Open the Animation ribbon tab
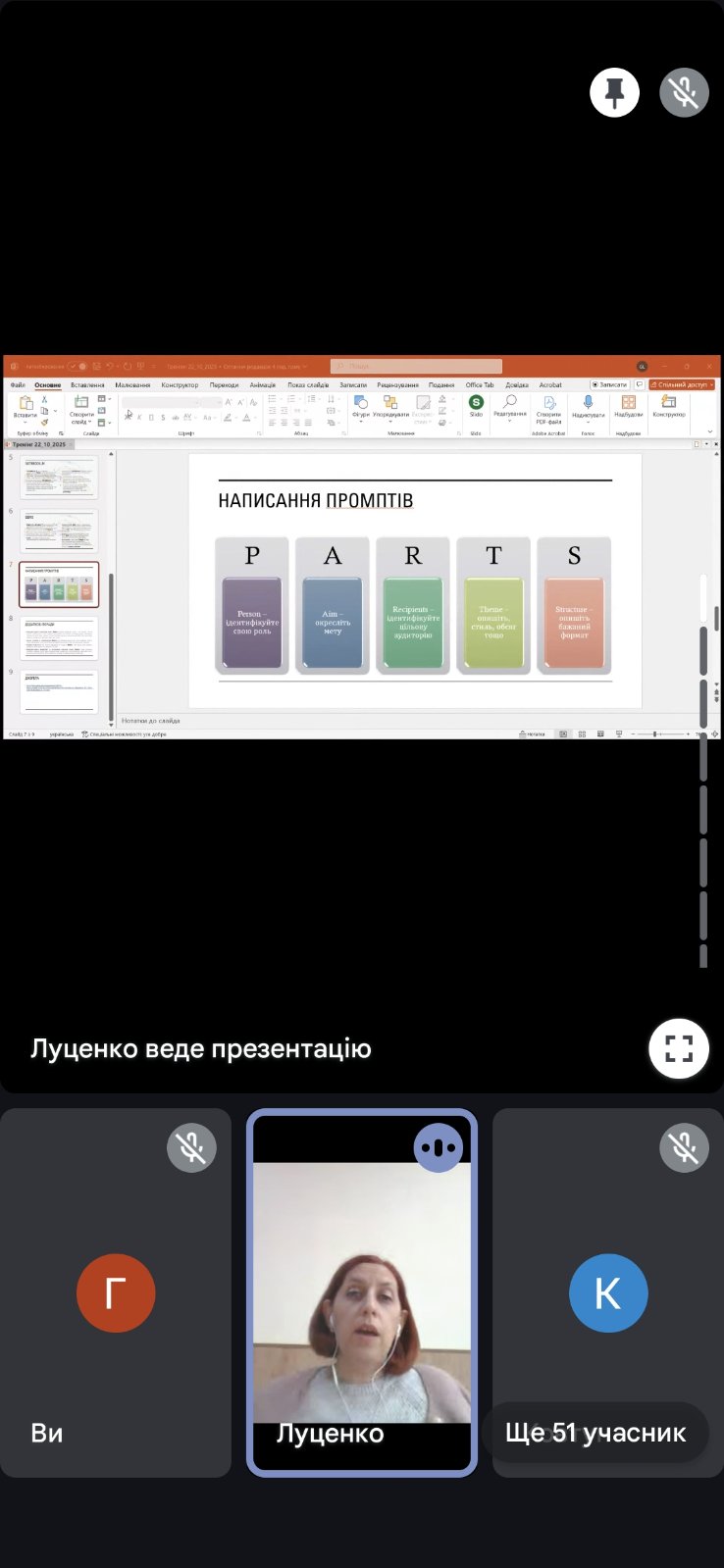 point(262,385)
